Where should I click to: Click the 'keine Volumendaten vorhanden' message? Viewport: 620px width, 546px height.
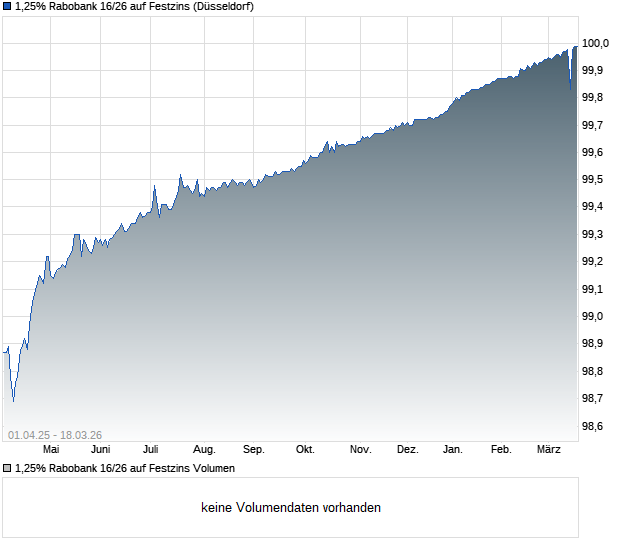pyautogui.click(x=291, y=508)
